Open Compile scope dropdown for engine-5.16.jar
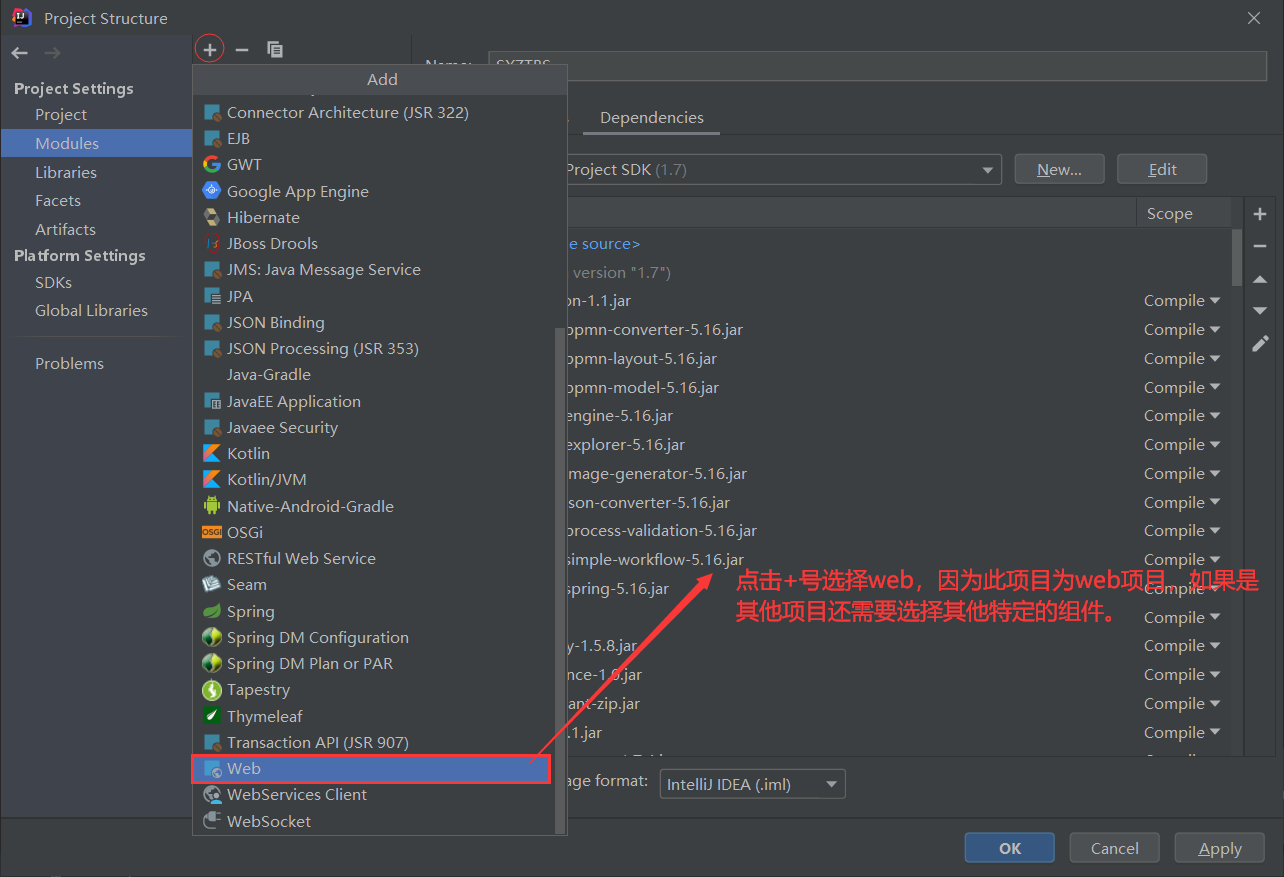 coord(1182,415)
